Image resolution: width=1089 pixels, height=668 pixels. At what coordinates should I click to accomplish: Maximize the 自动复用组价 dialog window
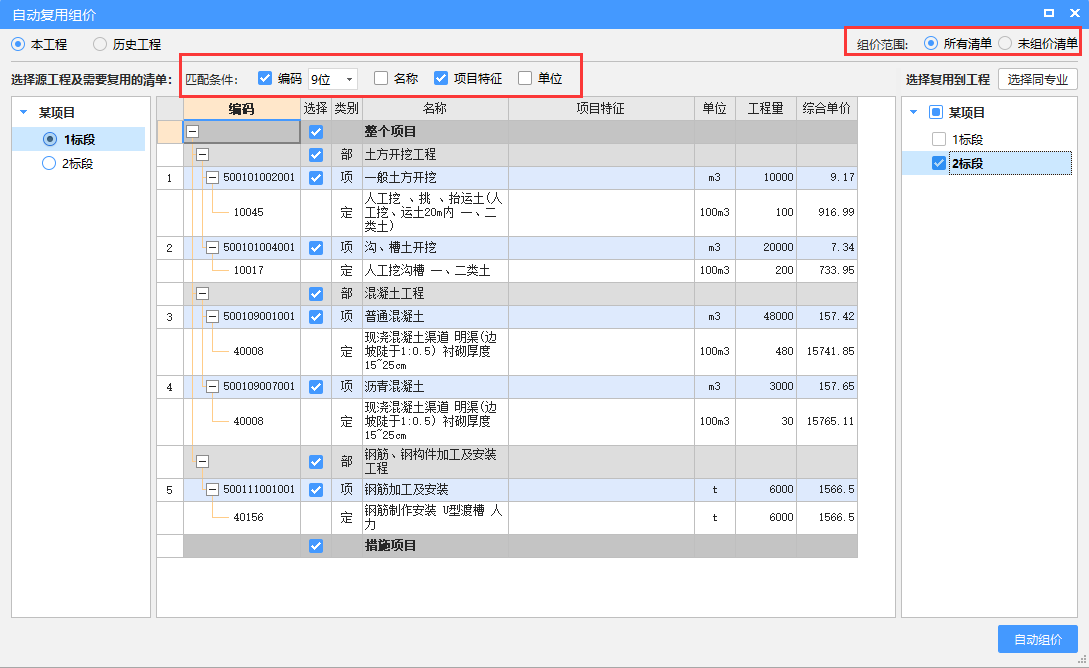[x=1049, y=13]
